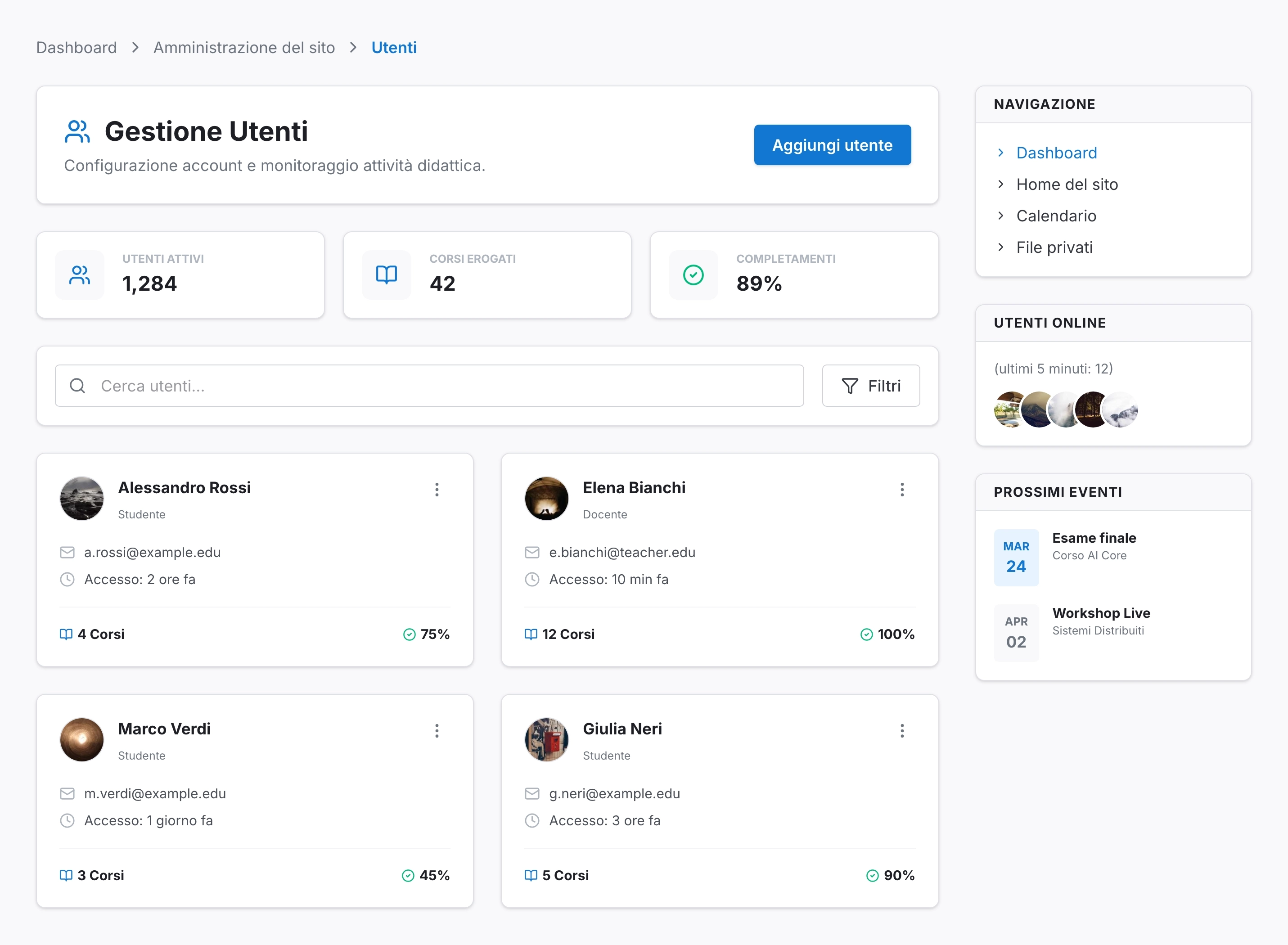This screenshot has width=1288, height=945.
Task: Click the Corsi Erogati book icon
Action: click(387, 275)
